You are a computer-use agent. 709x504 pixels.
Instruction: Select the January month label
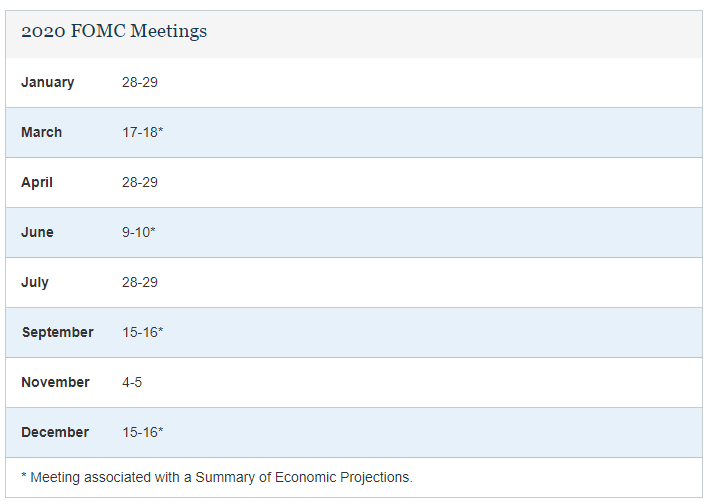pyautogui.click(x=47, y=82)
